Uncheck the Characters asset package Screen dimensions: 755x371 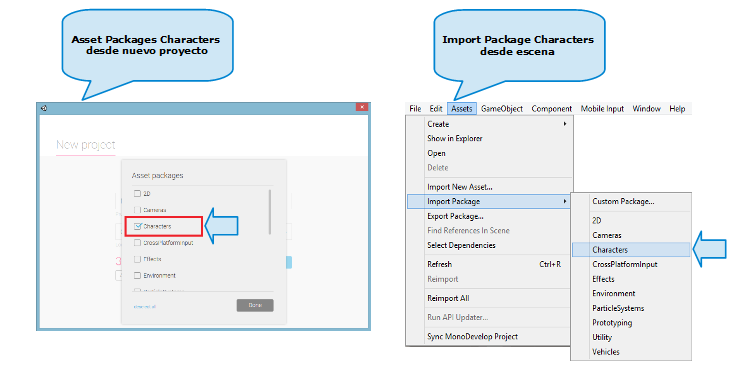(137, 226)
